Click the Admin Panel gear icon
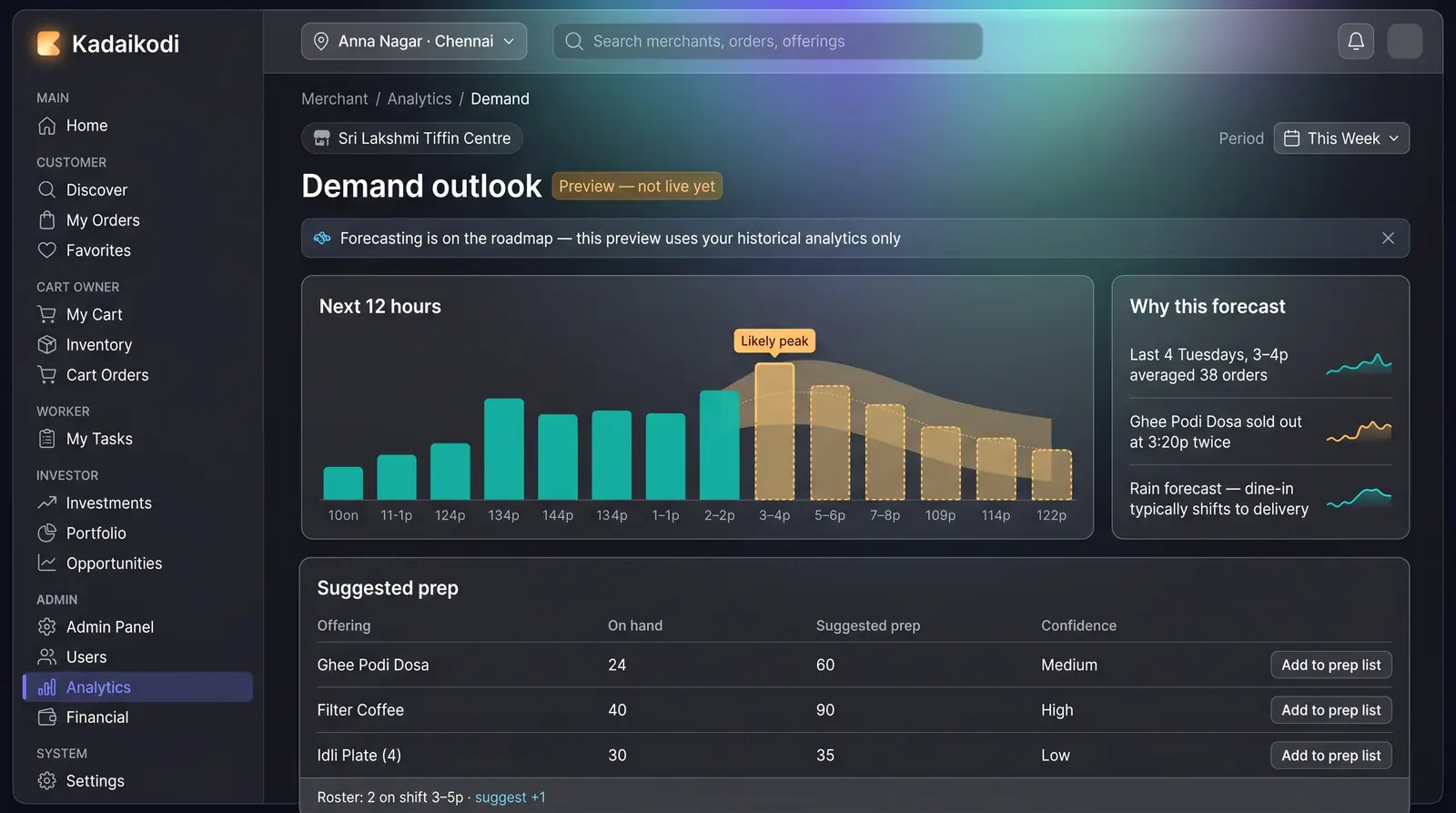1456x813 pixels. coord(47,627)
